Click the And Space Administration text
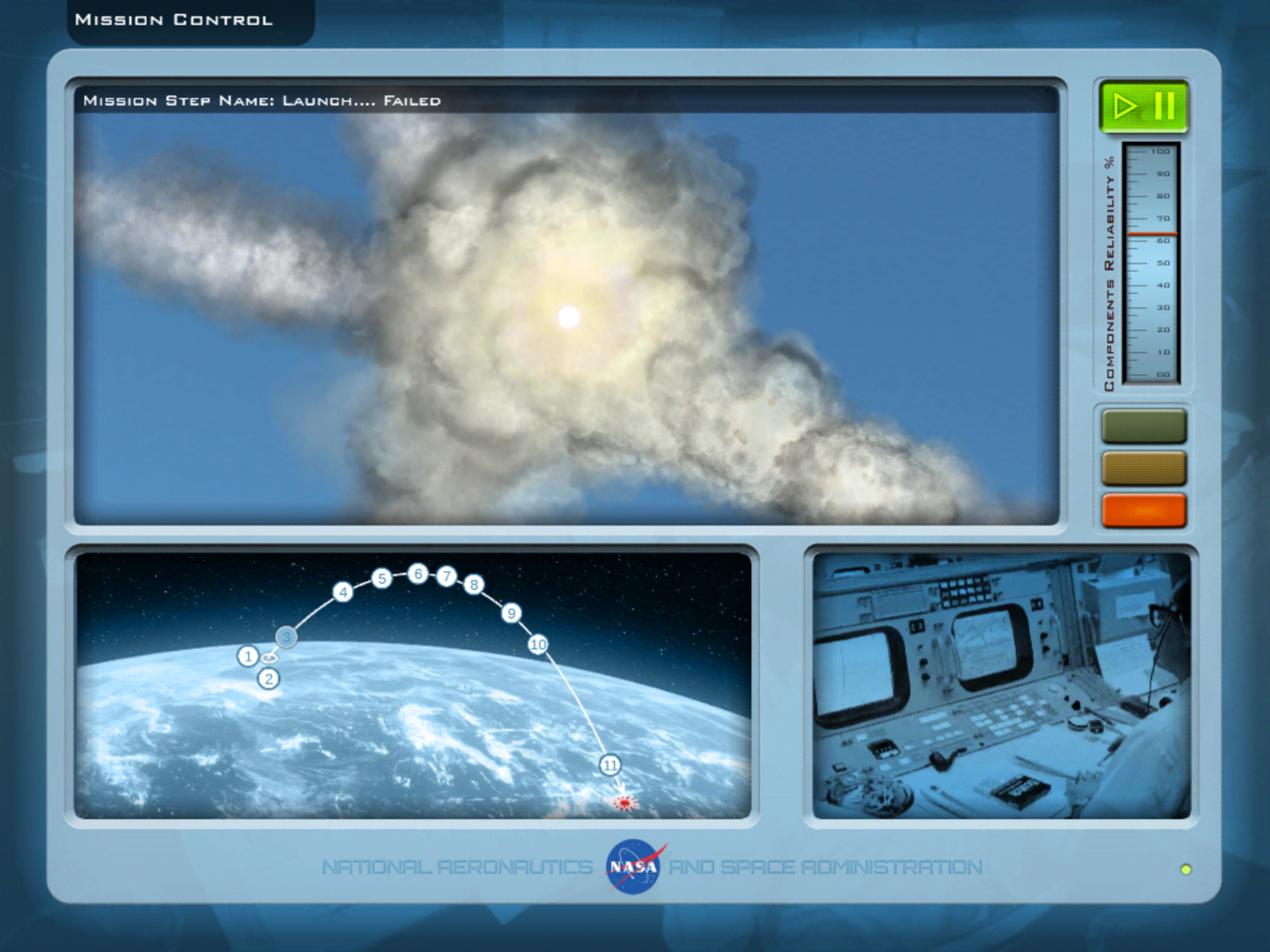 825,868
